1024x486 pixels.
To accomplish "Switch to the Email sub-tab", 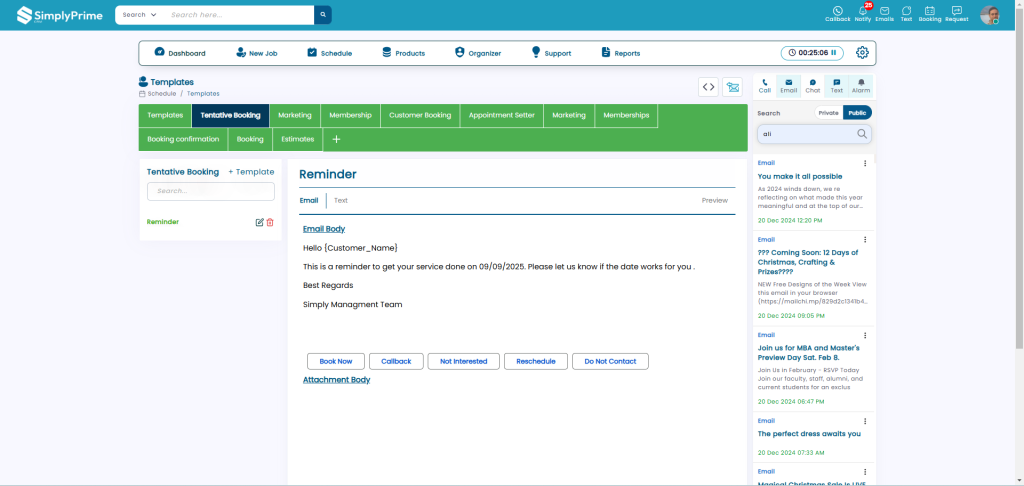I will [309, 201].
